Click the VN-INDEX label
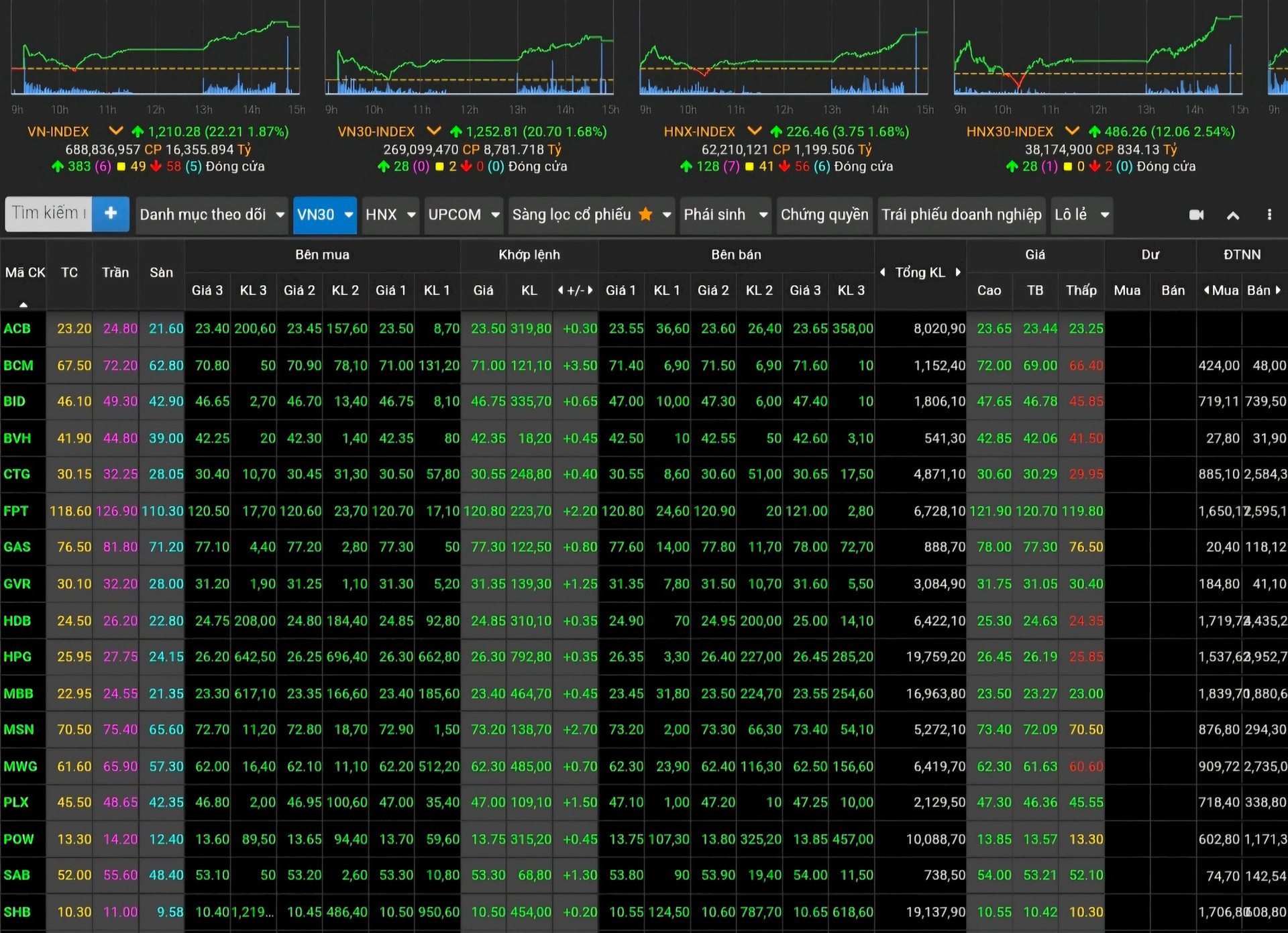This screenshot has width=1288, height=933. [x=58, y=131]
